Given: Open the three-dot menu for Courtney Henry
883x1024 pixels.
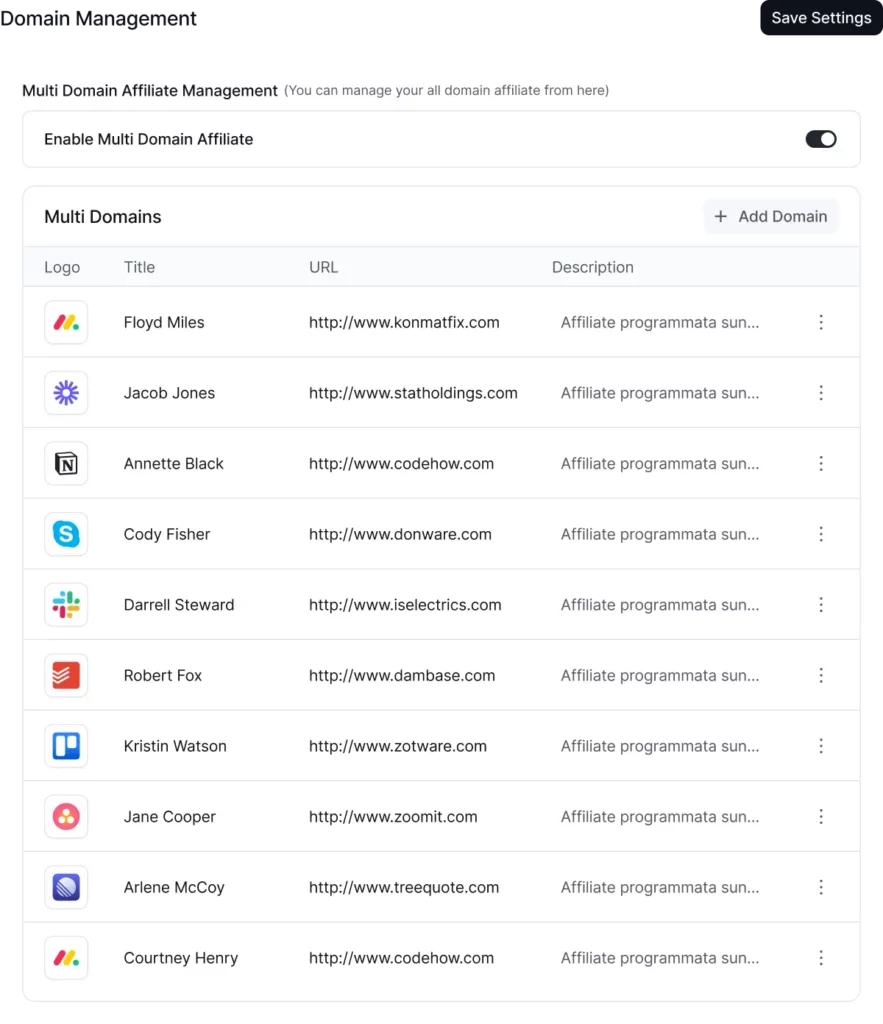Looking at the screenshot, I should 821,958.
